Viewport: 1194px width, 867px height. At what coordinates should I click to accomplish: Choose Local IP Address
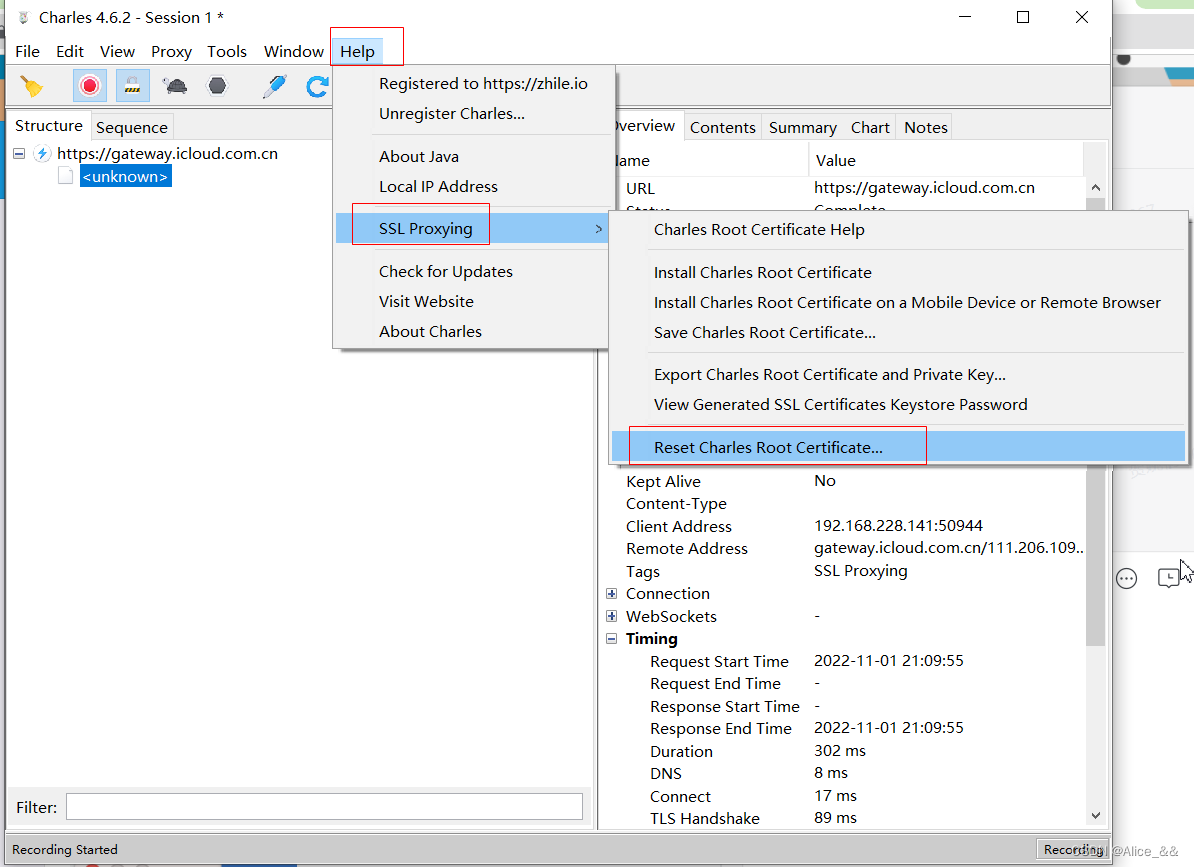[439, 186]
